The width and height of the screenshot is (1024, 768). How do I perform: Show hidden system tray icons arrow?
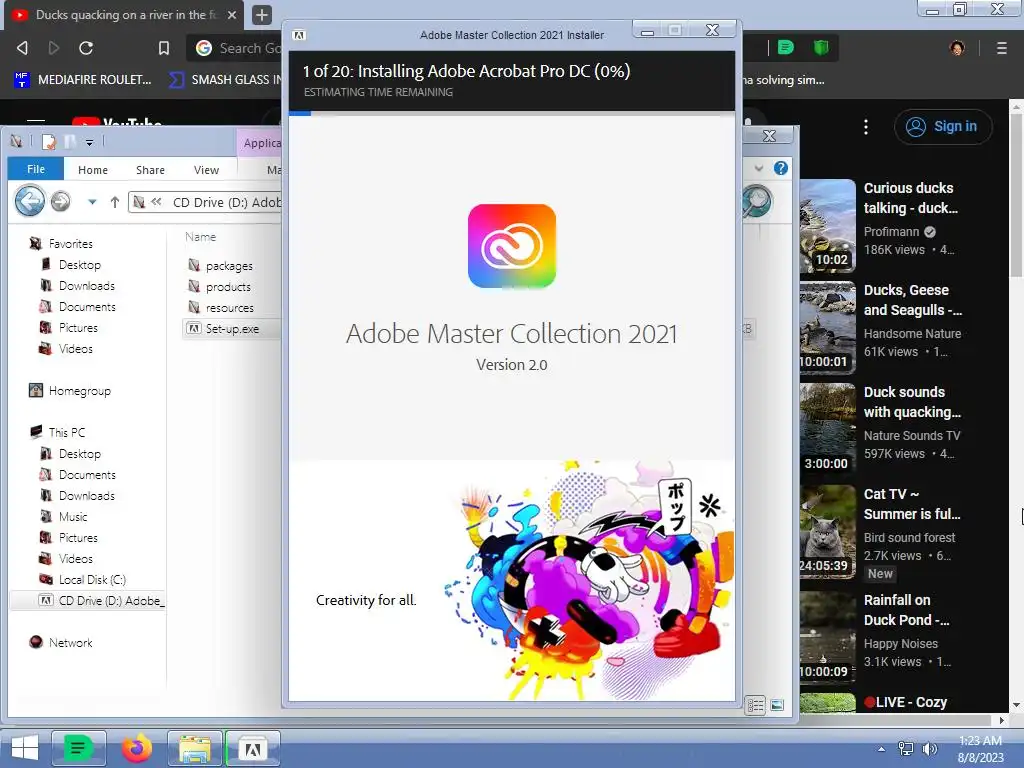pos(882,749)
